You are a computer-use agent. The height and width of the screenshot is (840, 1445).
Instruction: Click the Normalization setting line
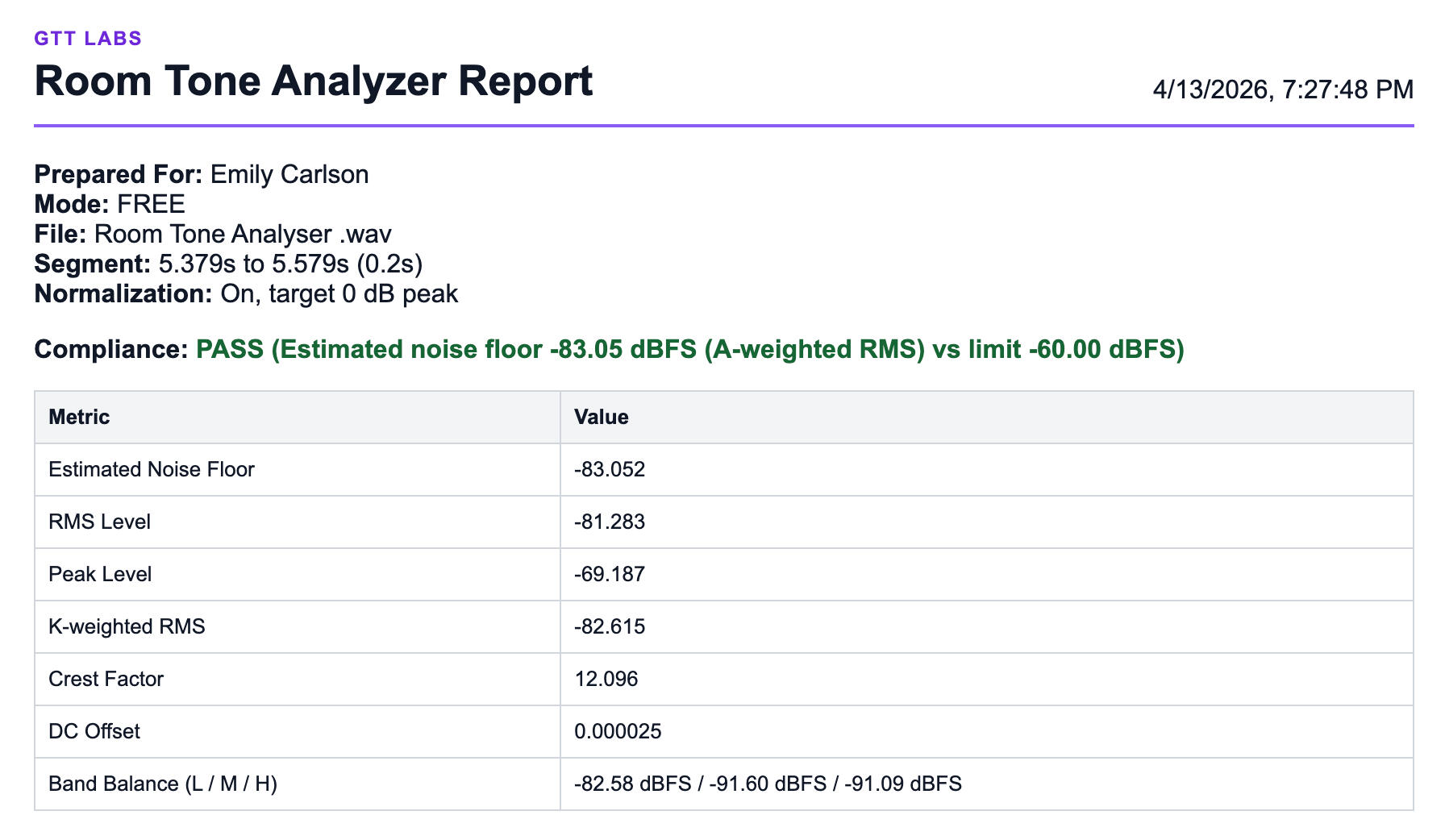[x=245, y=294]
